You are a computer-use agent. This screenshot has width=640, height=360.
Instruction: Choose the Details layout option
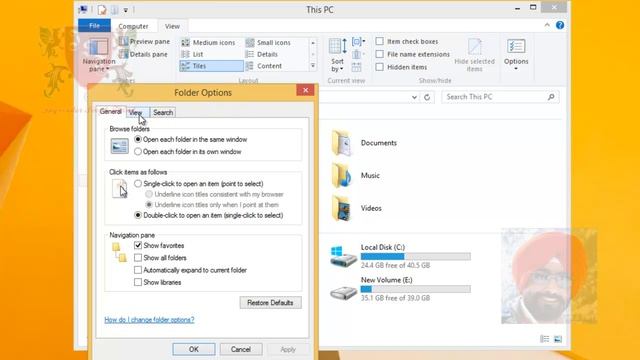pyautogui.click(x=262, y=54)
